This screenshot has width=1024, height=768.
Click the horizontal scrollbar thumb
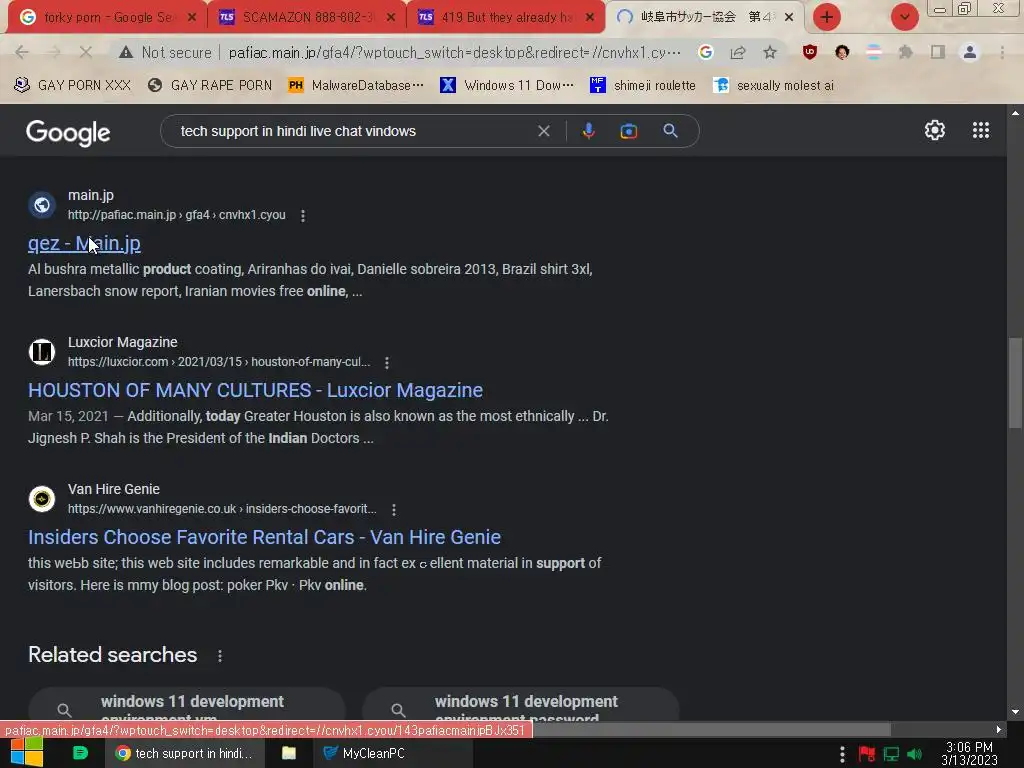[712, 729]
